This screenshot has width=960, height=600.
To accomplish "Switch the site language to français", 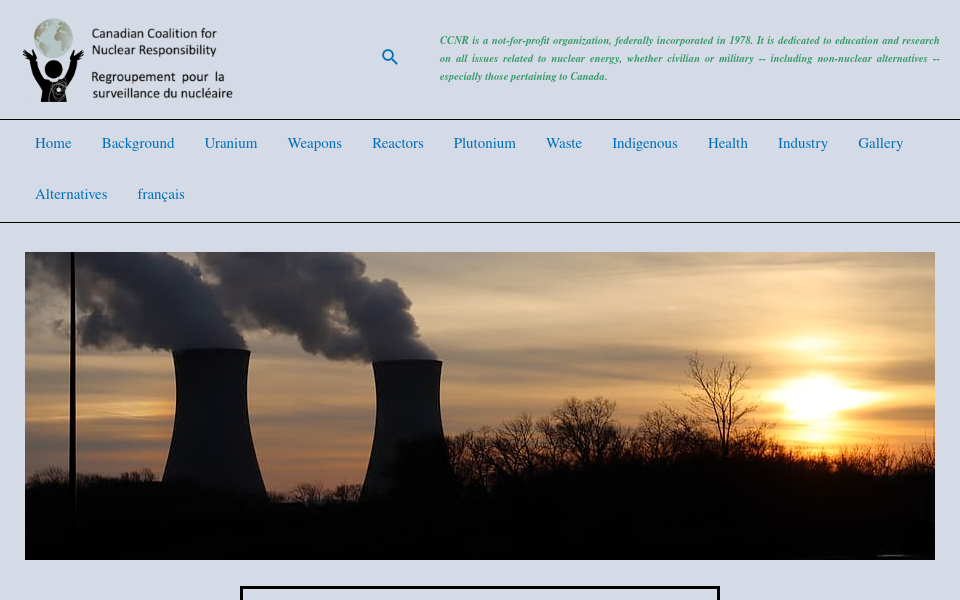I will (161, 194).
